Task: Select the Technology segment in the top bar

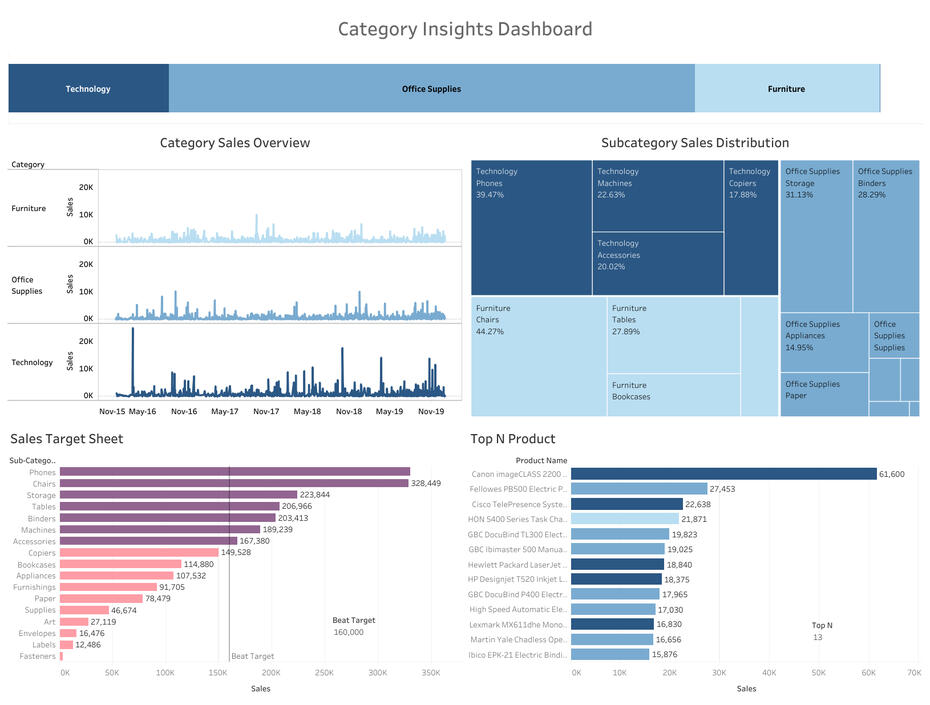Action: [x=88, y=89]
